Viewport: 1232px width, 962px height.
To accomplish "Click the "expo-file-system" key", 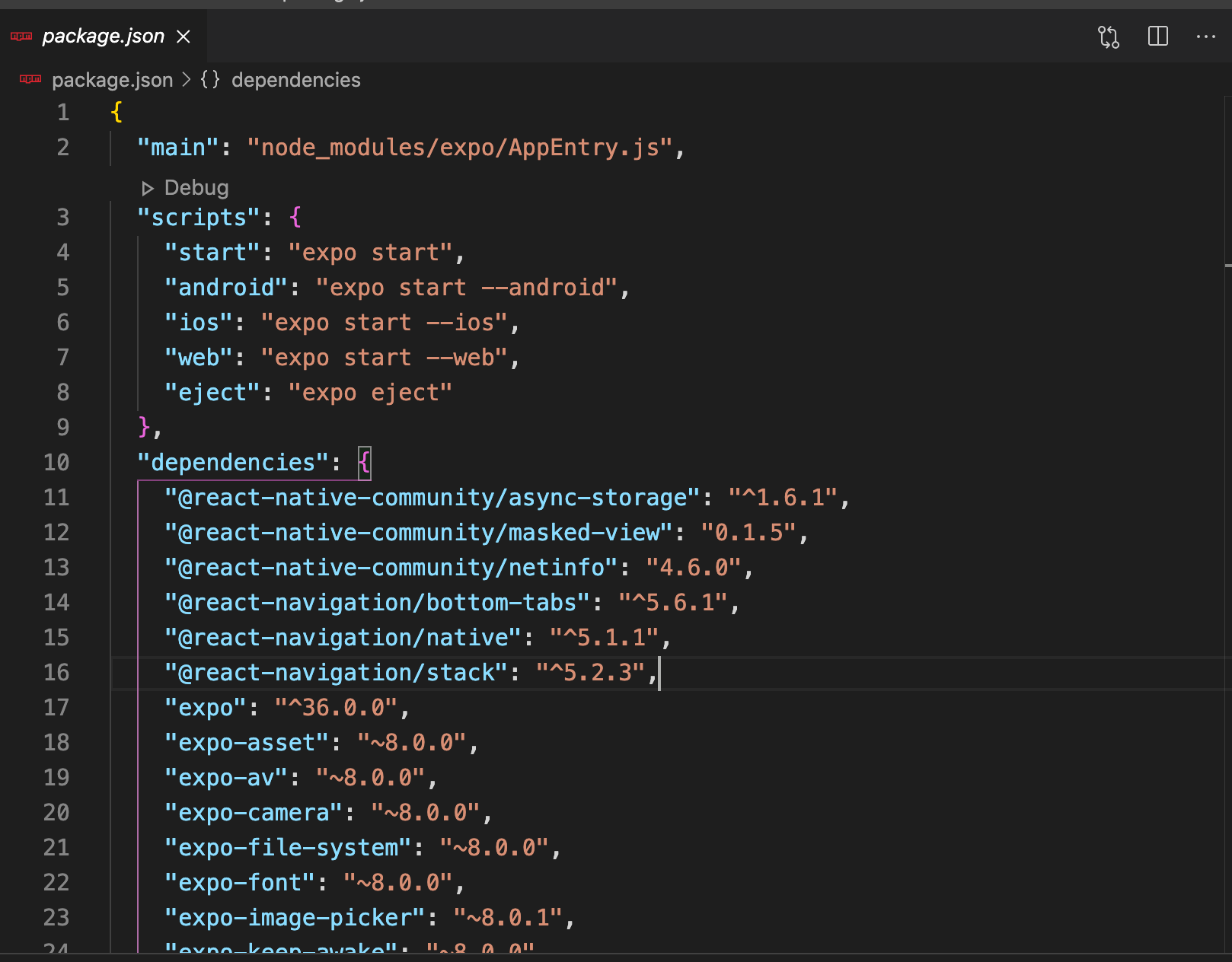I will click(x=289, y=847).
